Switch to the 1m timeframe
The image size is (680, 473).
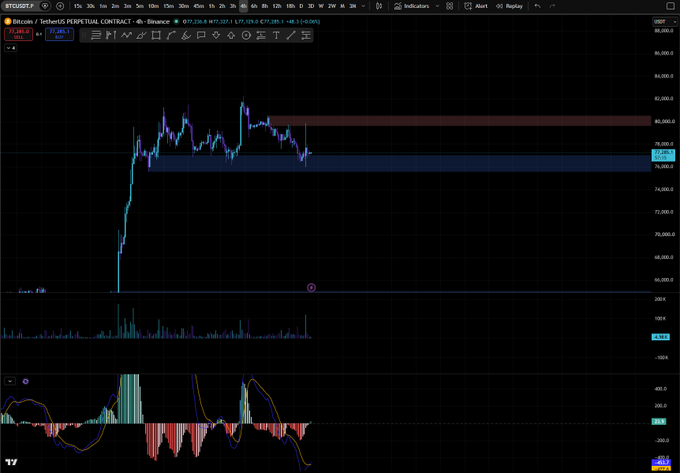point(103,6)
